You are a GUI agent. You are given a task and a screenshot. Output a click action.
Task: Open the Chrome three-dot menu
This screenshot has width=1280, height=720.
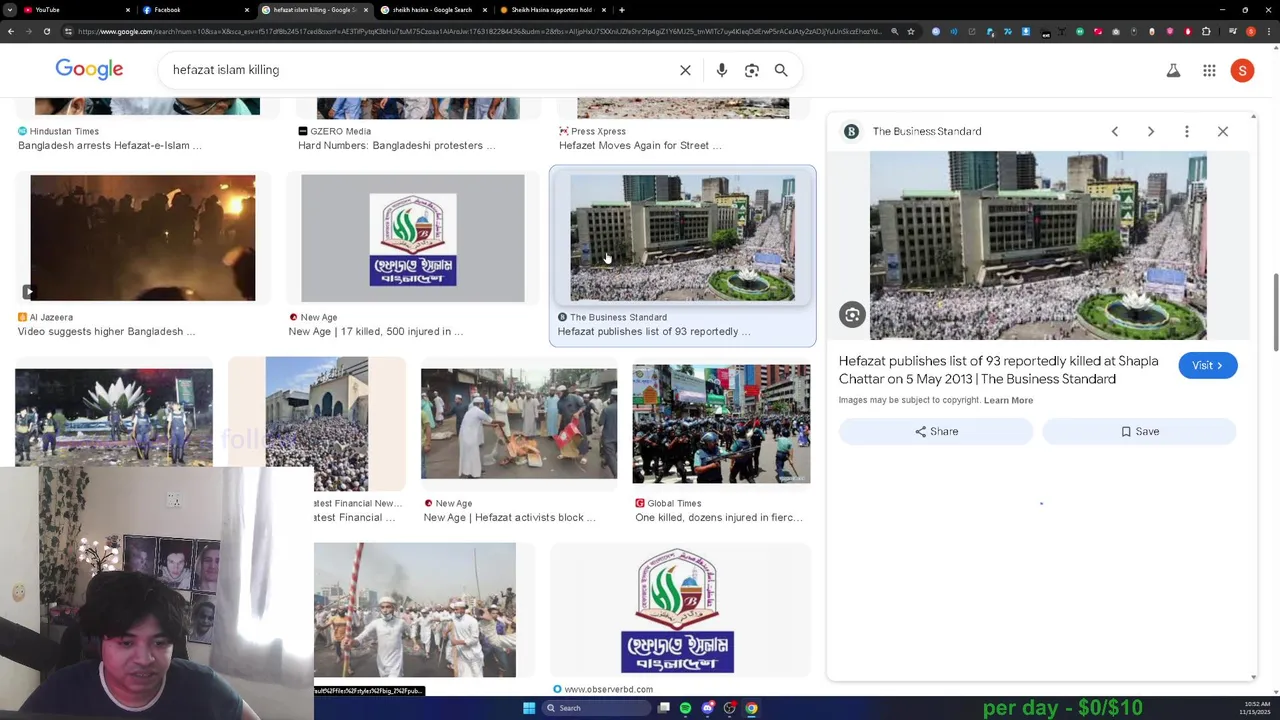[x=1269, y=31]
